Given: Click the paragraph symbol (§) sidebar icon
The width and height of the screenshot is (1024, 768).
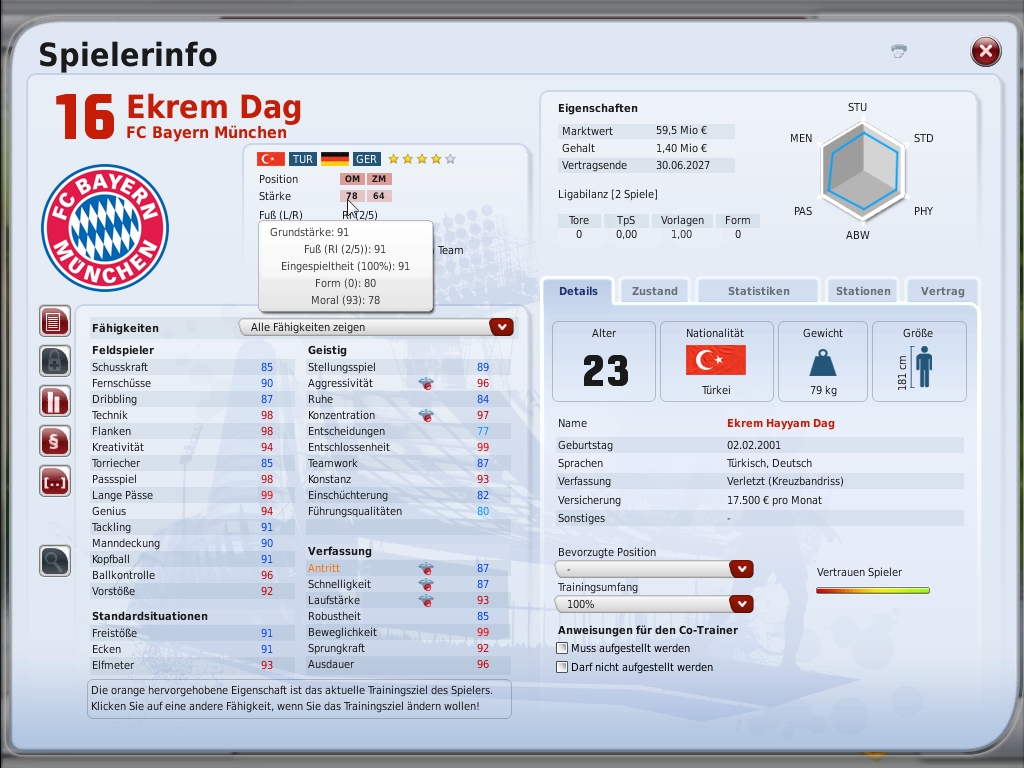Looking at the screenshot, I should tap(55, 441).
